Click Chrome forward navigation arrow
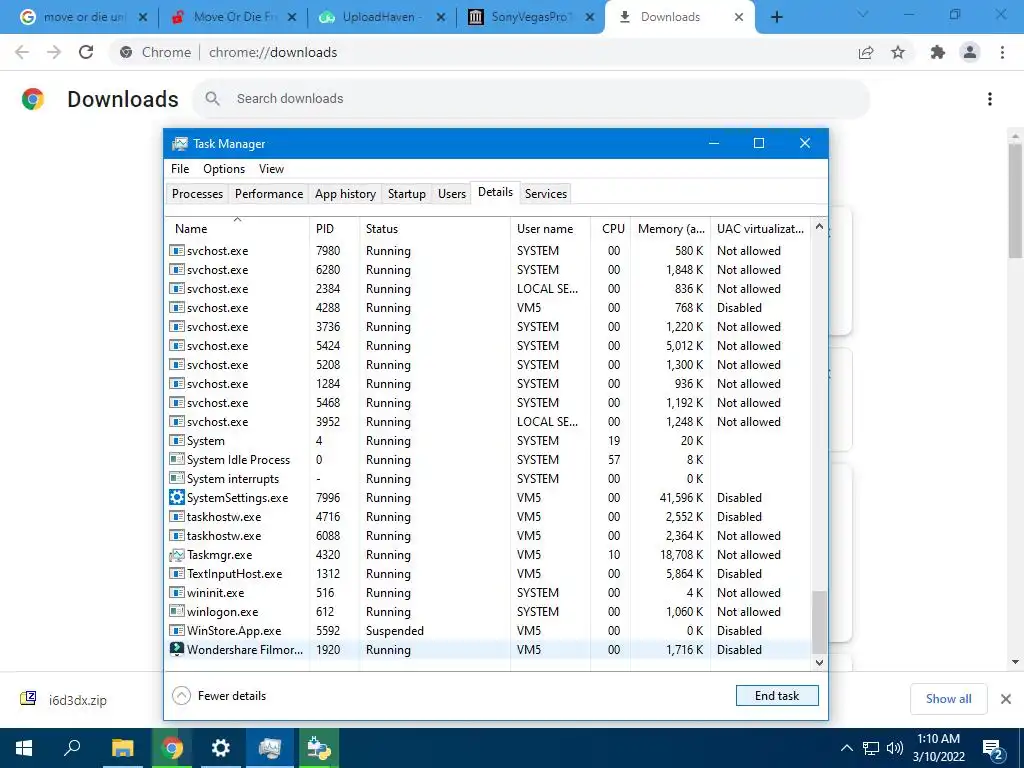Screen dimensions: 1024x768 point(54,52)
